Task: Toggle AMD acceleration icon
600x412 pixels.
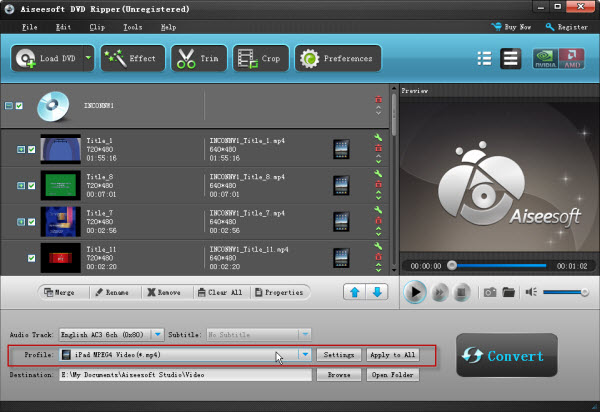Action: (572, 59)
